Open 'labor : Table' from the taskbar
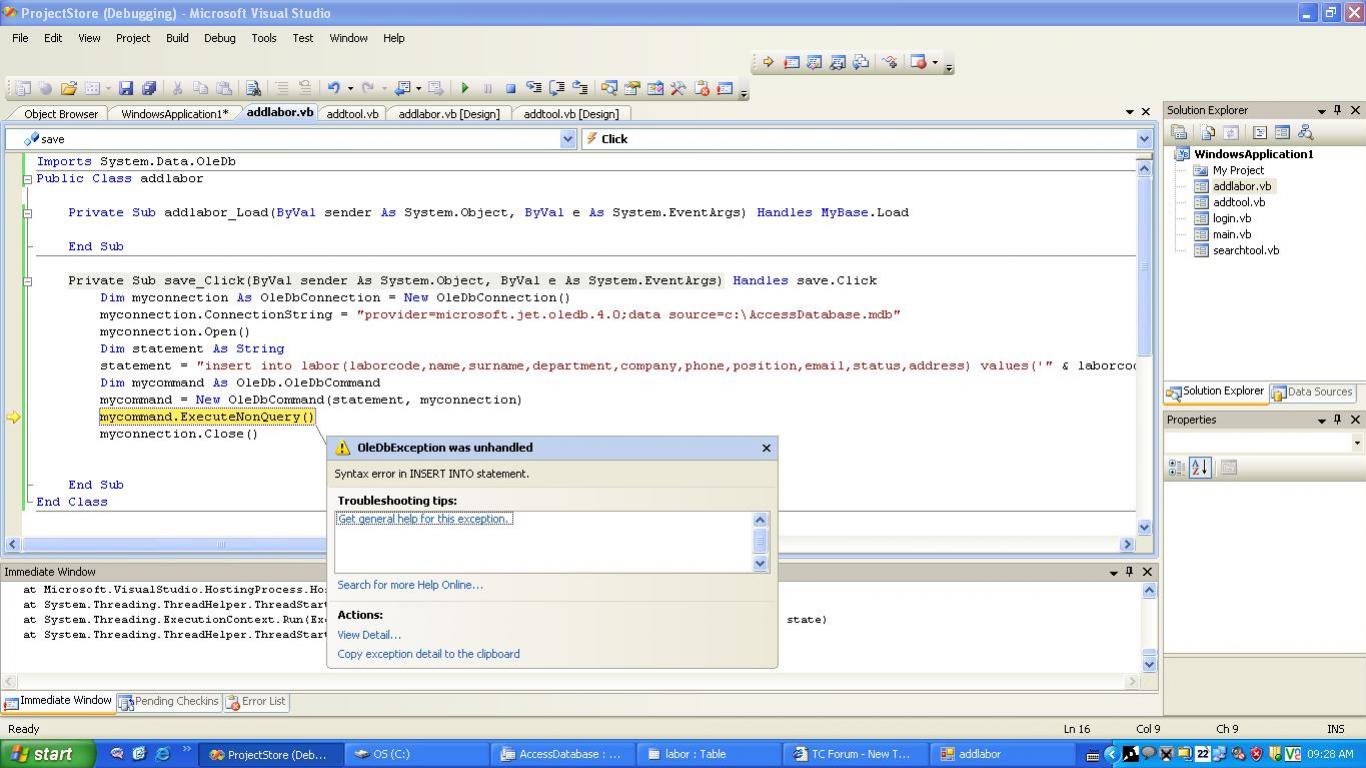 point(695,754)
